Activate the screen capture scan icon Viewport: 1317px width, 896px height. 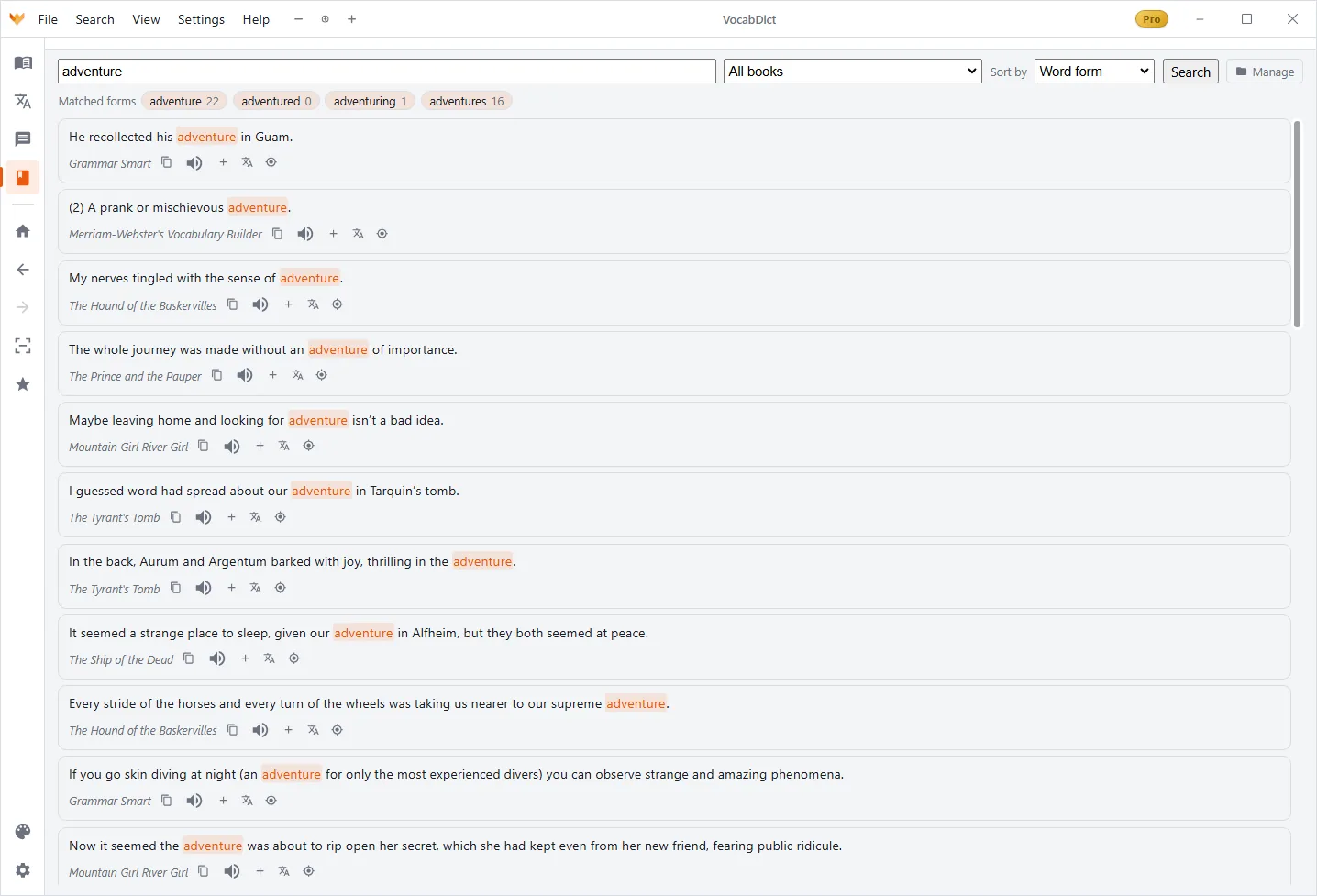23,346
